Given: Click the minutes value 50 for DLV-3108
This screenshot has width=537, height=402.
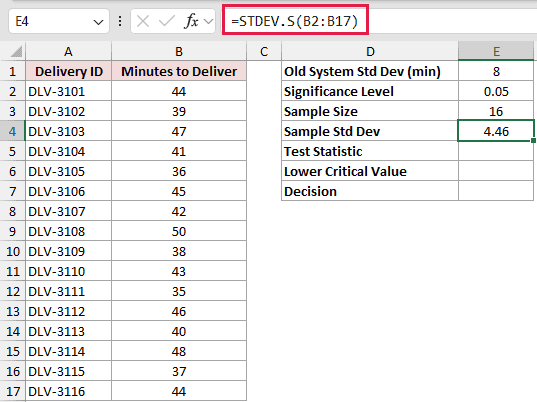Looking at the screenshot, I should click(x=179, y=231).
